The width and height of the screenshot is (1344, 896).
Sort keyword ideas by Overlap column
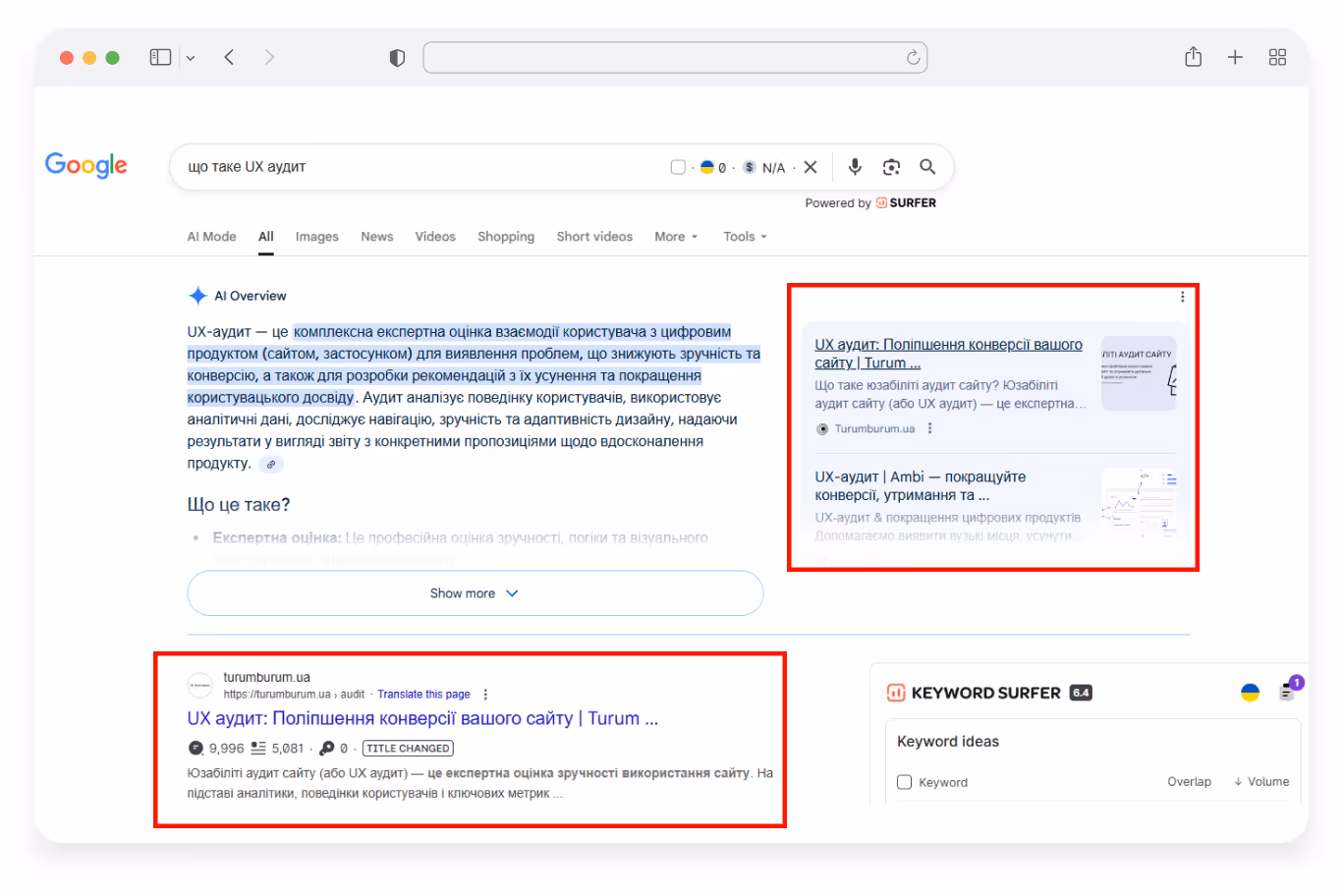click(1189, 782)
